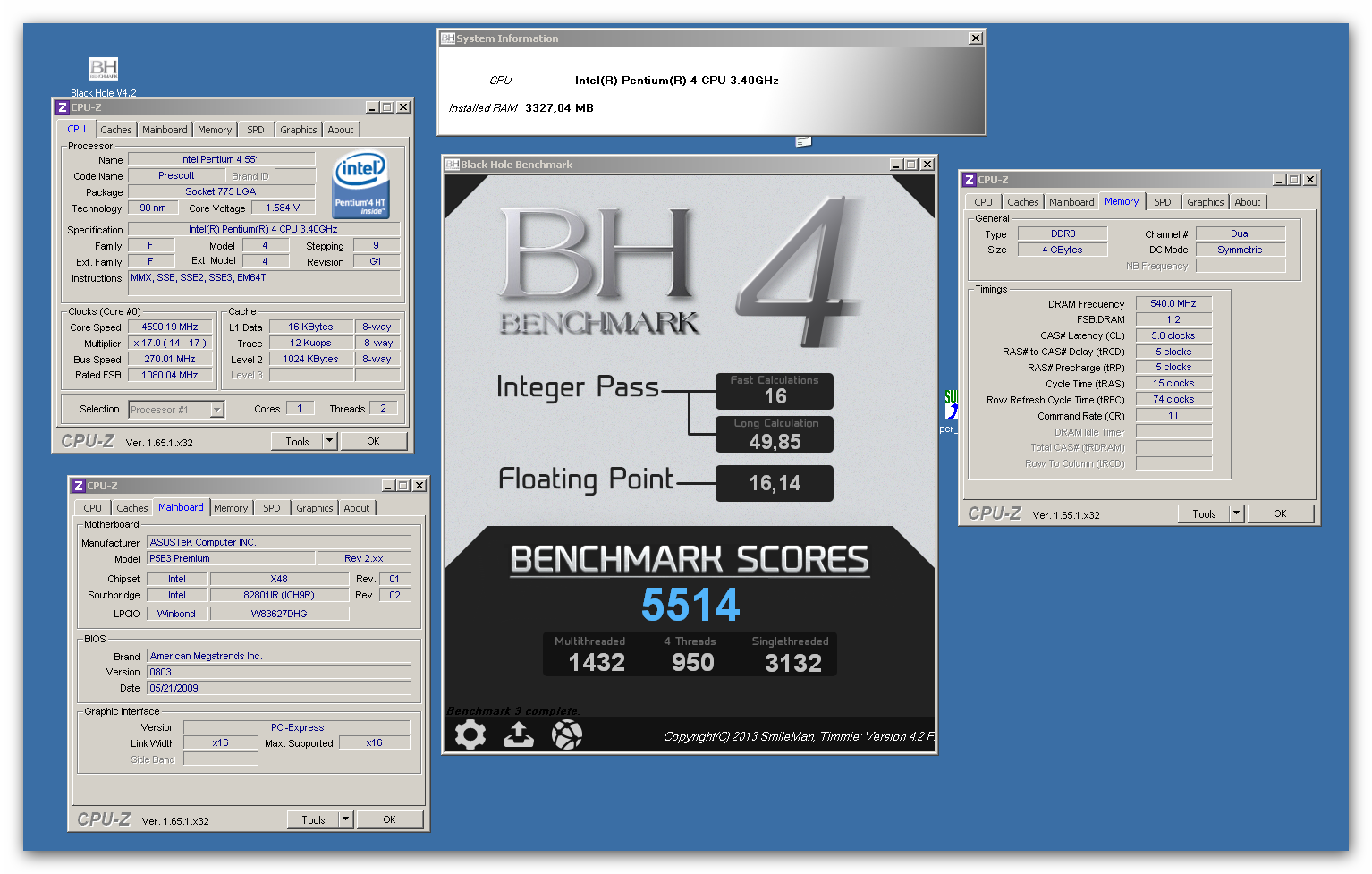The width and height of the screenshot is (1372, 874).
Task: Click the Southbridge value 82801IR (ICH9R)
Action: [x=279, y=595]
